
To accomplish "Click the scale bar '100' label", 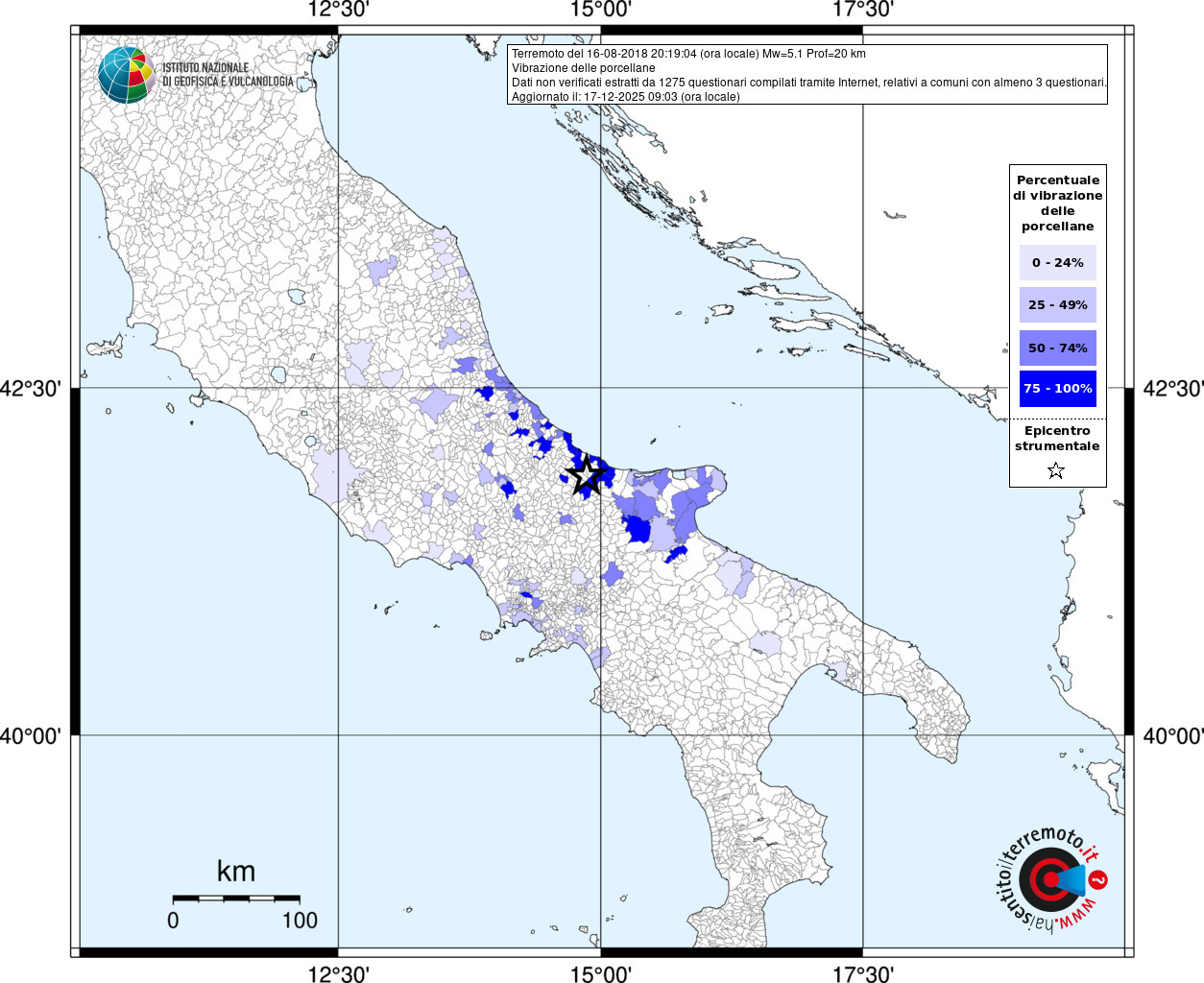I will (300, 920).
